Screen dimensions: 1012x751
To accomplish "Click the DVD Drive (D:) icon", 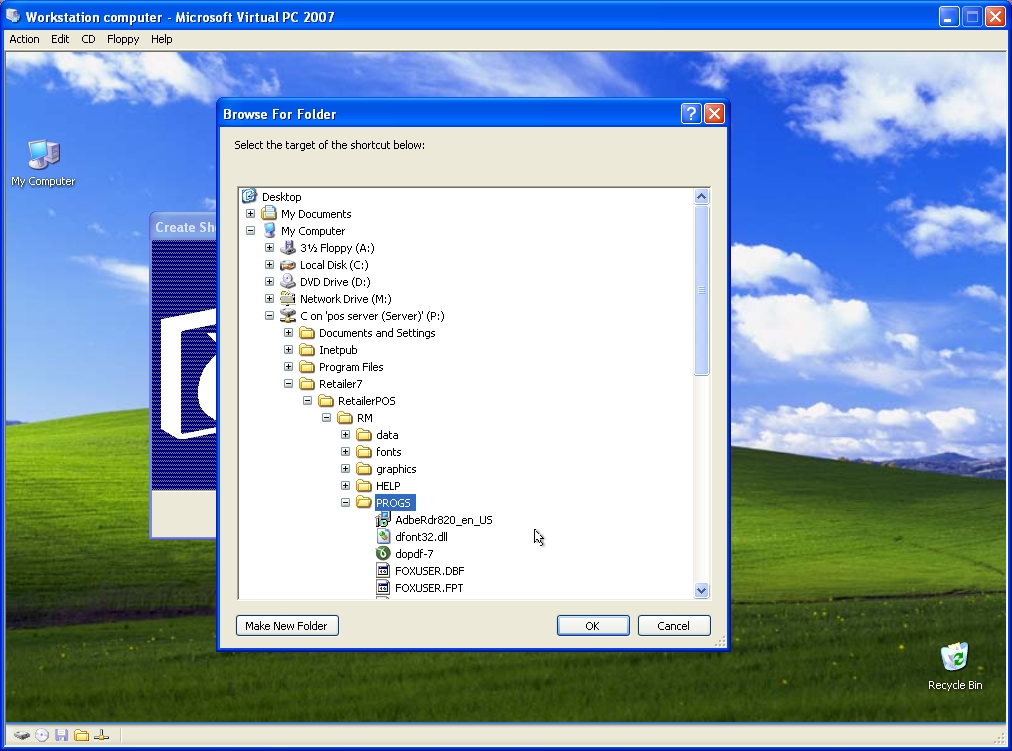I will click(288, 281).
